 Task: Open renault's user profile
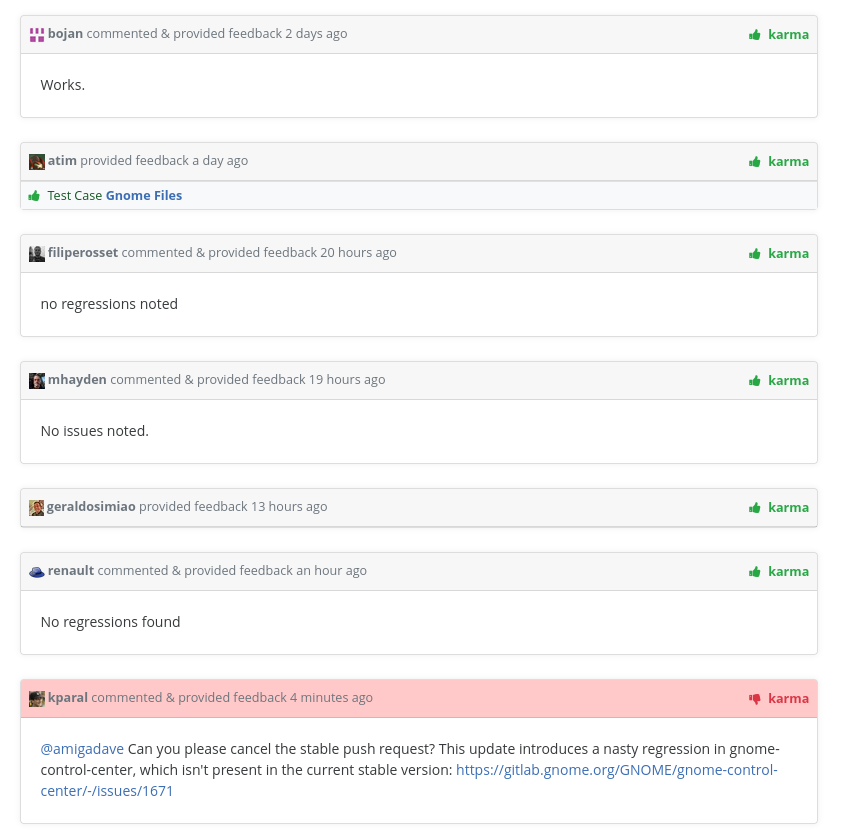coord(70,570)
